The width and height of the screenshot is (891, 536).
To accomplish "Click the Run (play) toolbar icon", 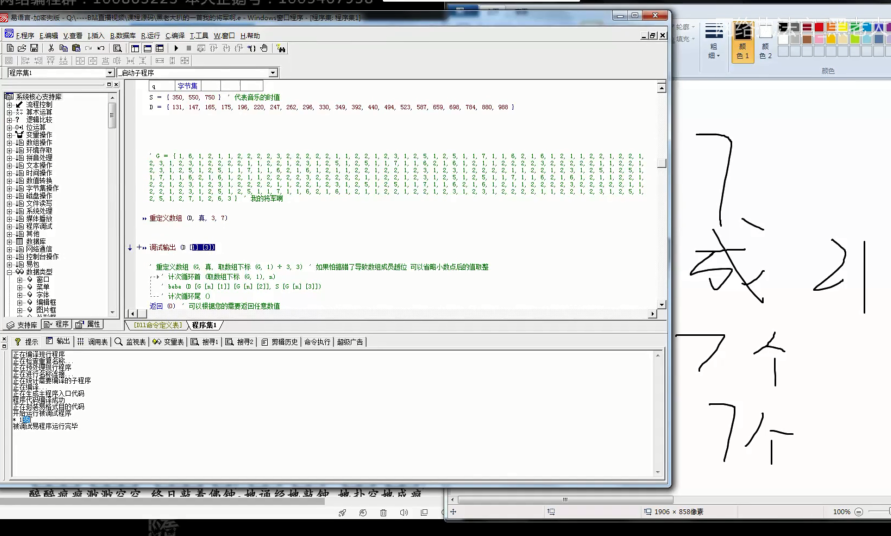I will tap(176, 48).
